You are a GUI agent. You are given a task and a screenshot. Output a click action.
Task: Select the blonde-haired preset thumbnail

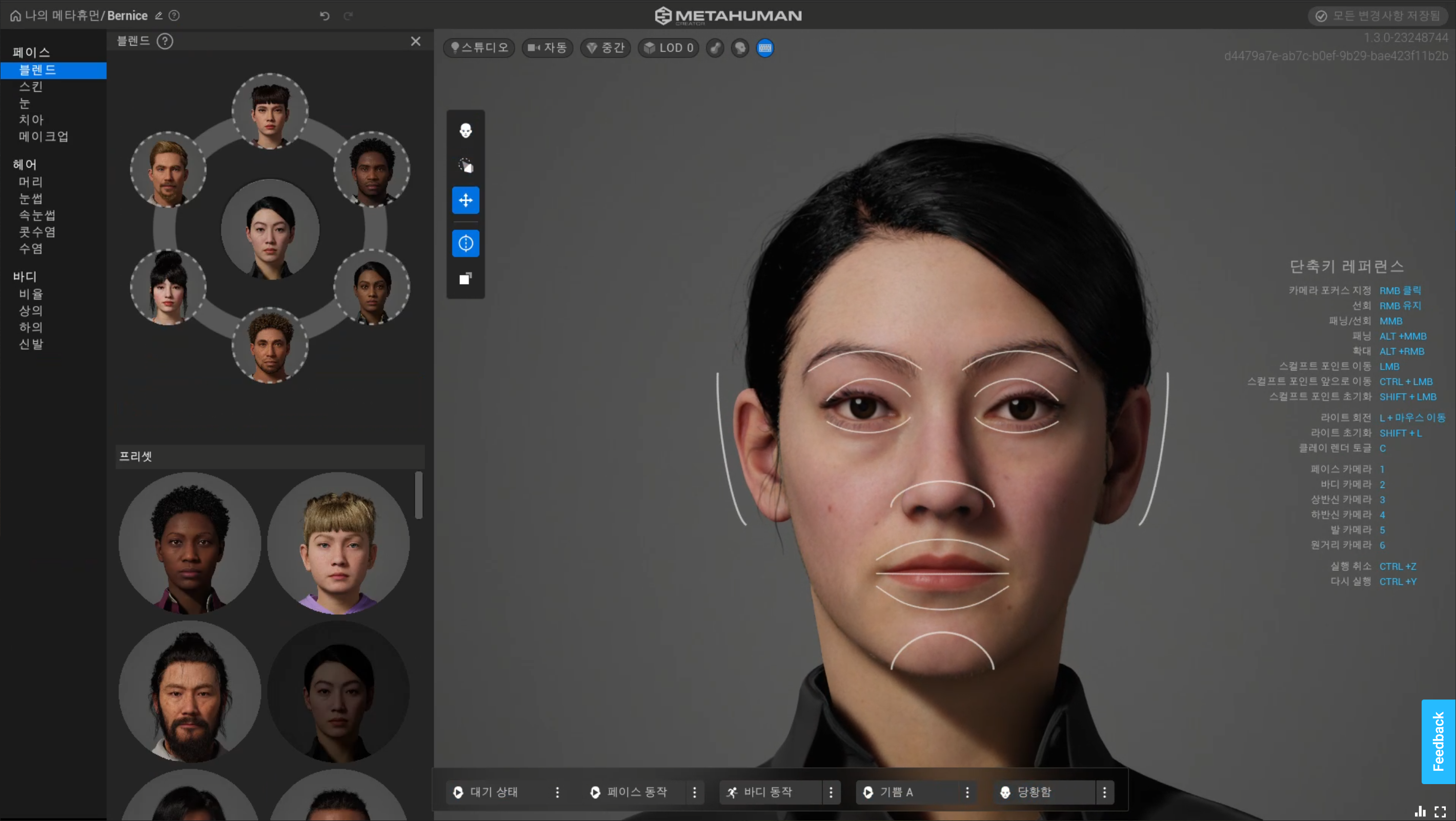click(x=338, y=543)
